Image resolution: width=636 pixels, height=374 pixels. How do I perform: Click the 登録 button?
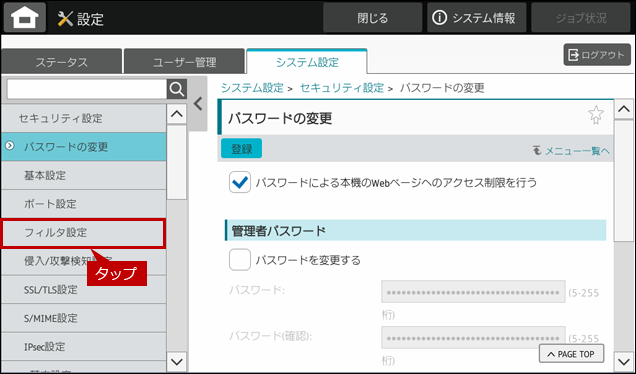click(241, 148)
